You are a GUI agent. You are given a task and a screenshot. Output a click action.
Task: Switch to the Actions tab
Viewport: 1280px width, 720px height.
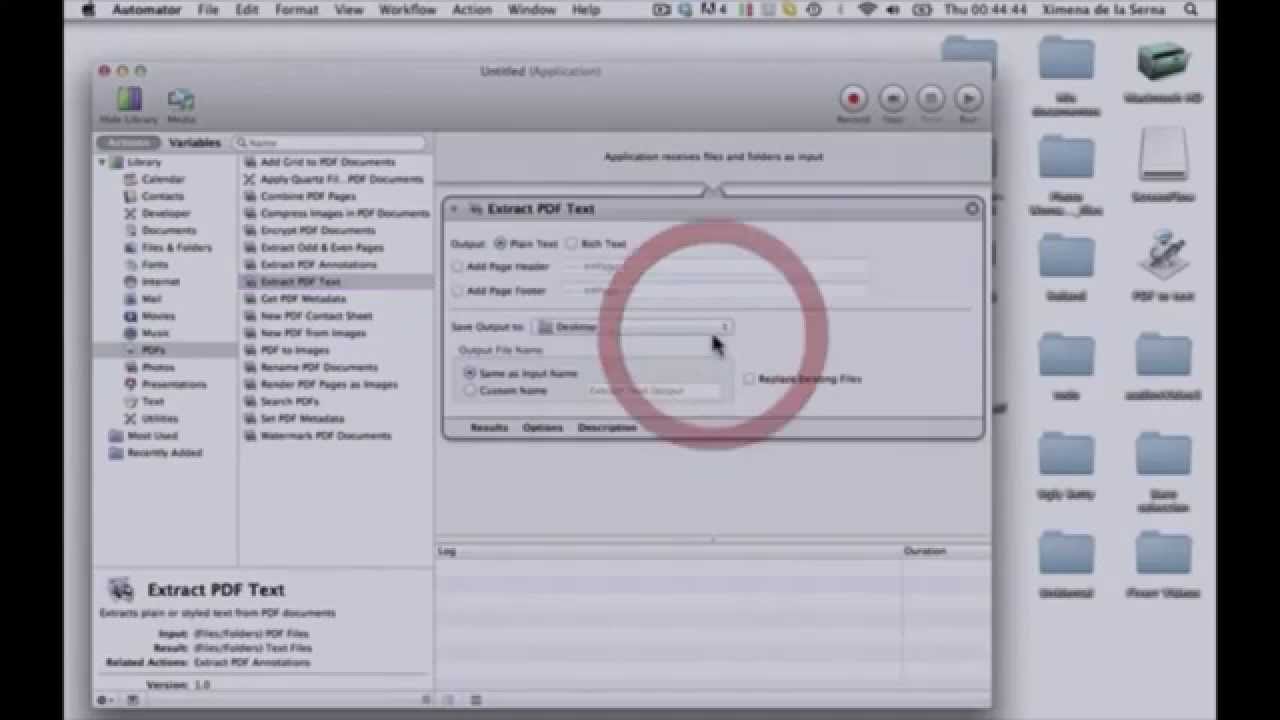128,143
